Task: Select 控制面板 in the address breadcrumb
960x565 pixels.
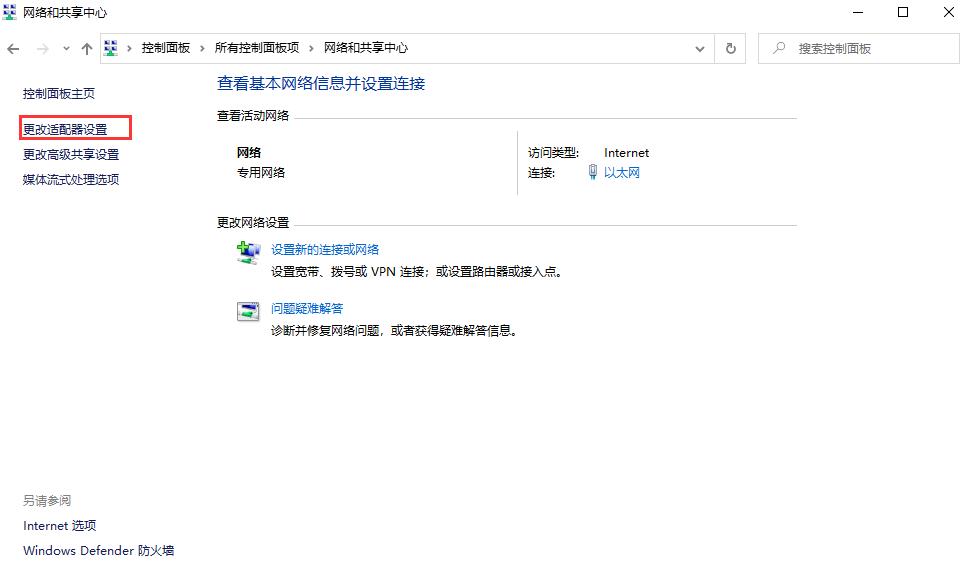Action: click(165, 48)
